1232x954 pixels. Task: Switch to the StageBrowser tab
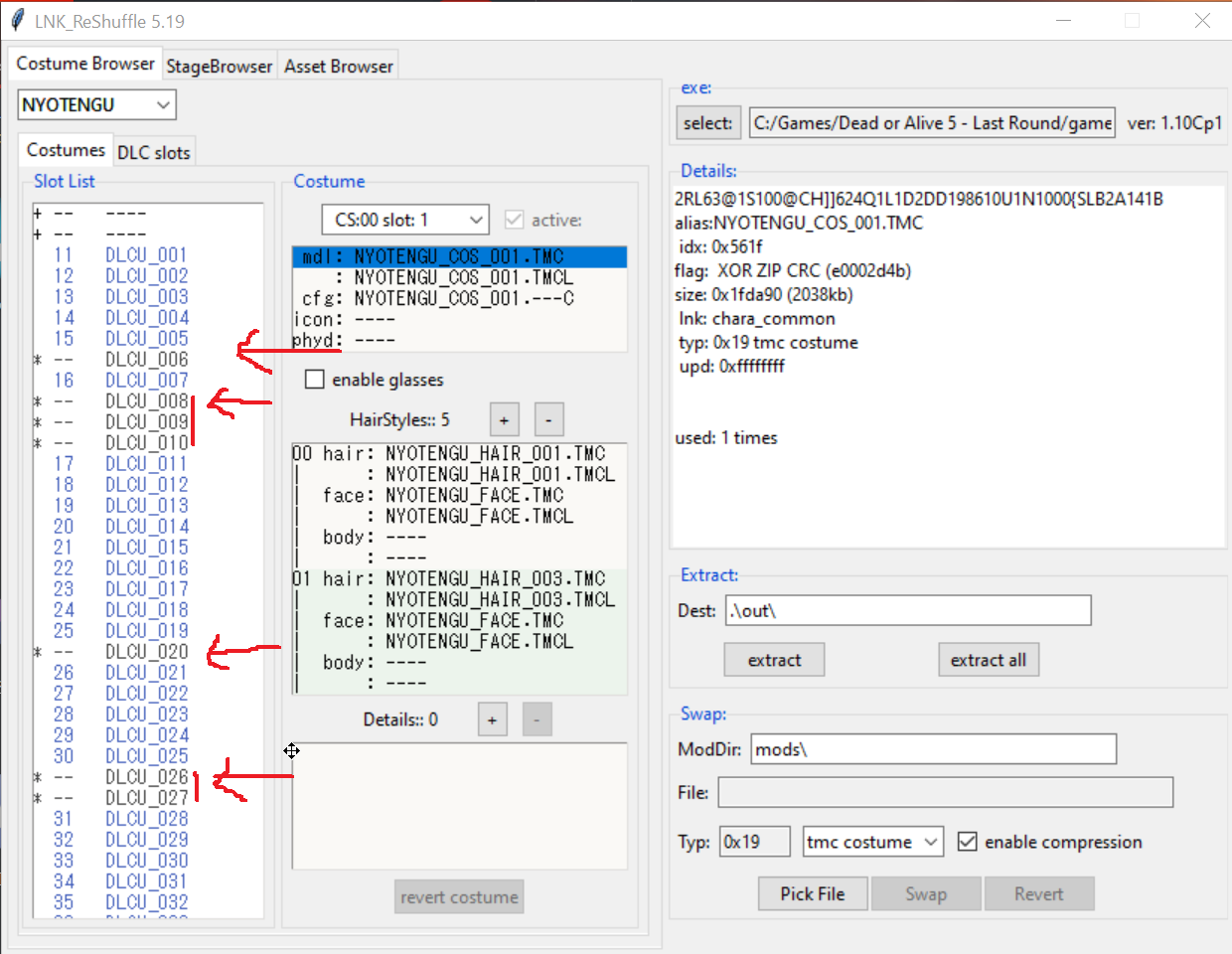(x=219, y=67)
